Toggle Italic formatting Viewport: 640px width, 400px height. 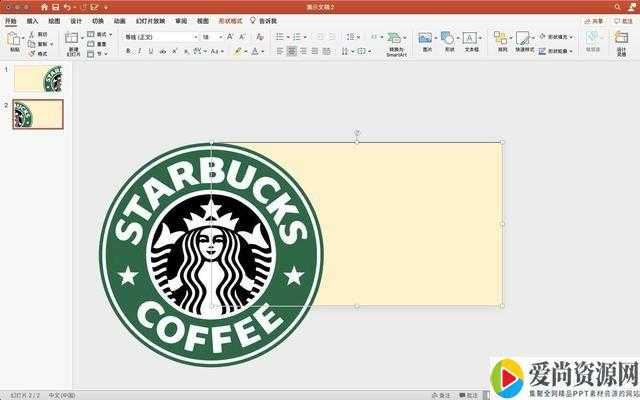tap(139, 50)
